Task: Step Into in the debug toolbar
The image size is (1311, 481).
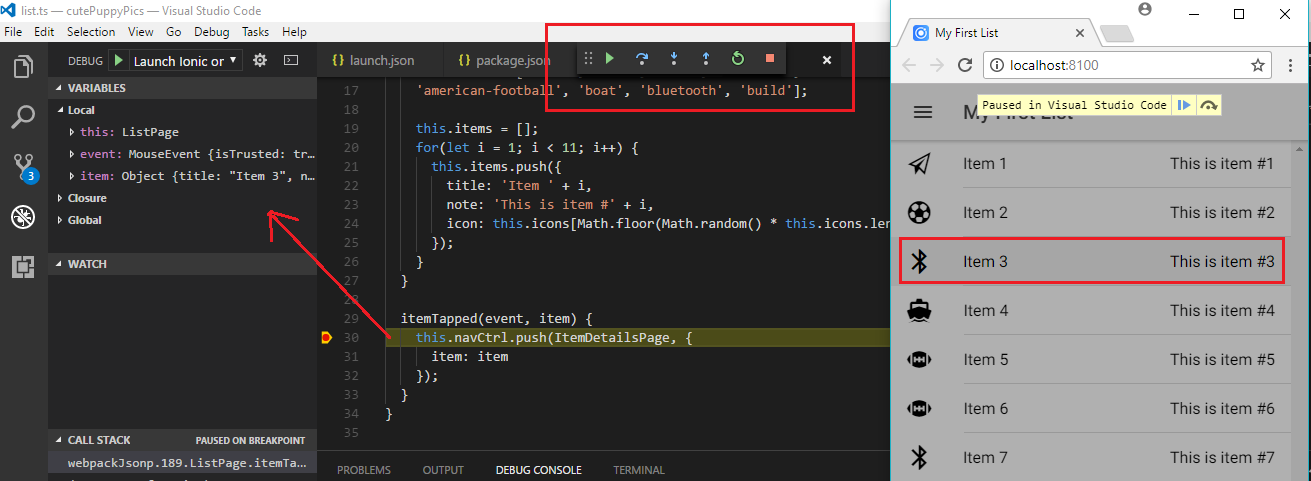Action: coord(674,59)
